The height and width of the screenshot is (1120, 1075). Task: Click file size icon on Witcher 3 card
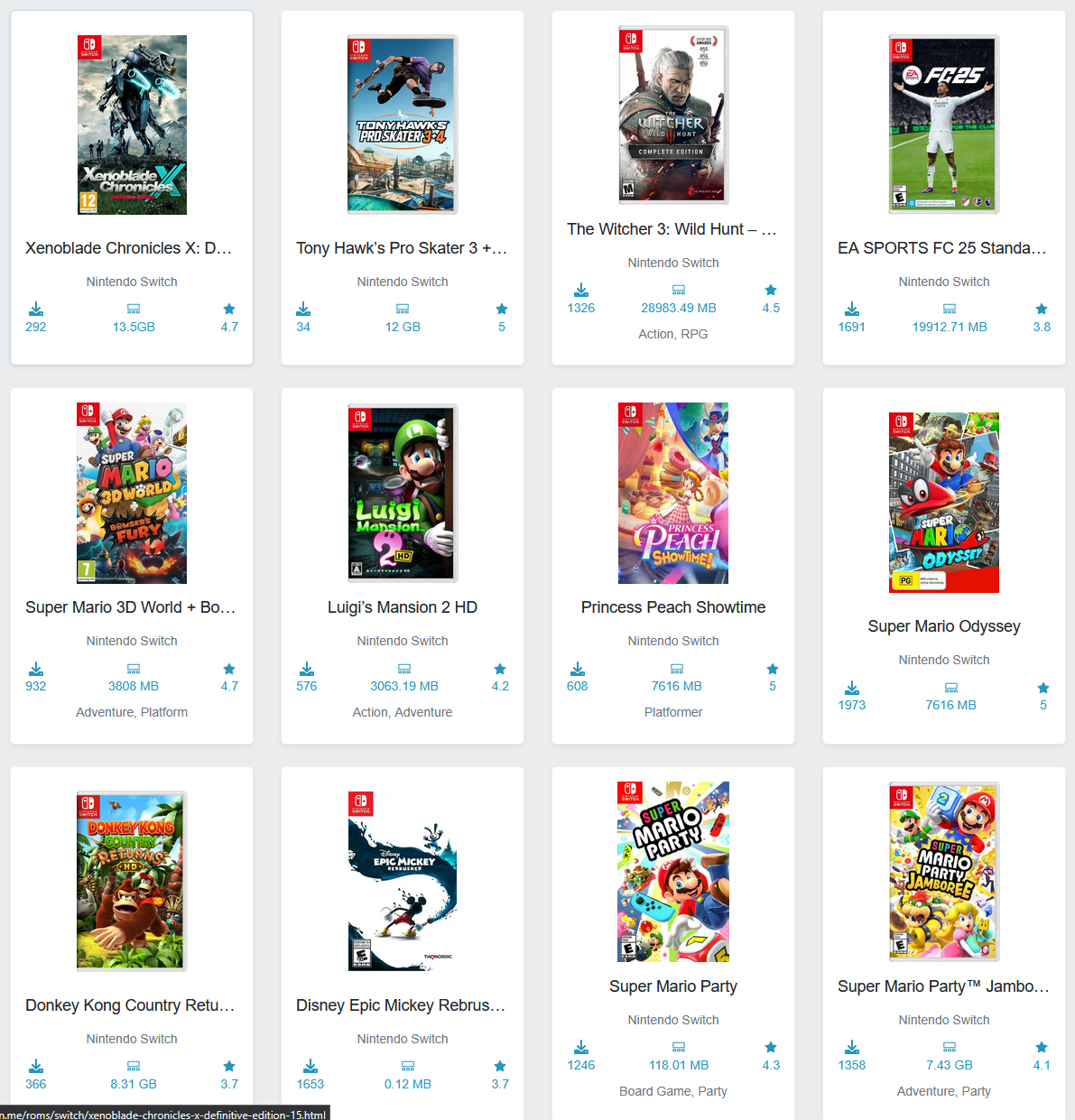tap(679, 290)
